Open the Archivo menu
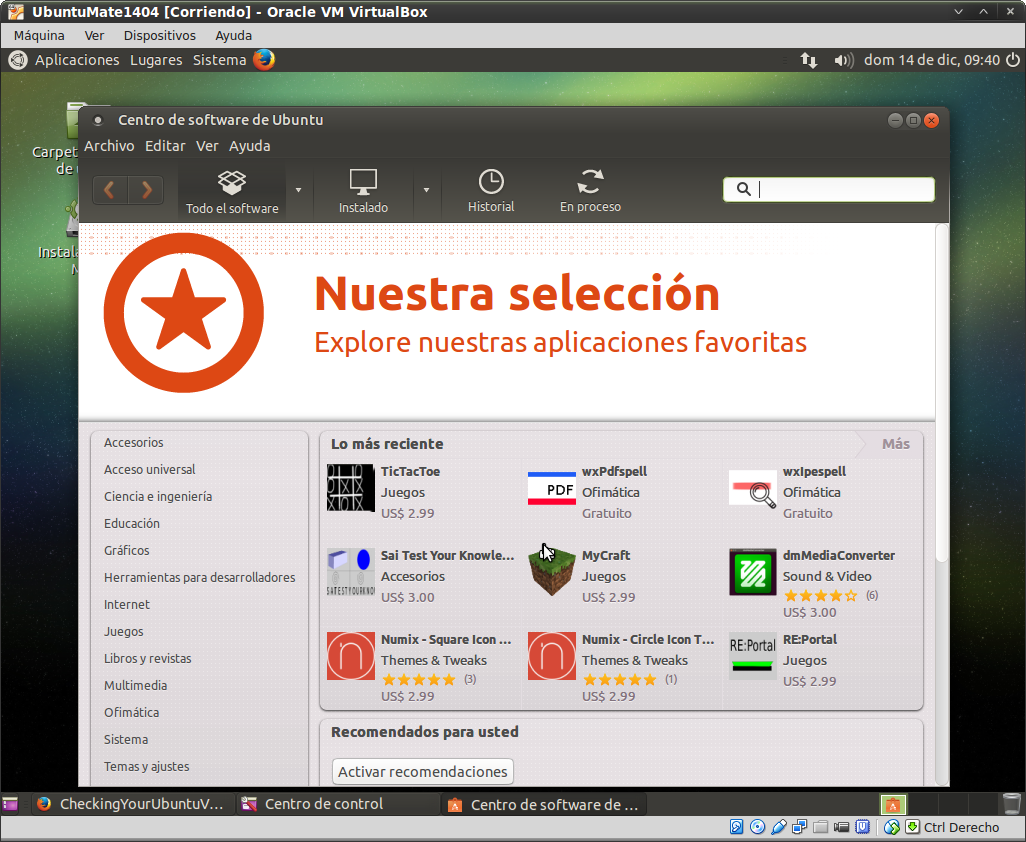Viewport: 1026px width, 842px height. [109, 146]
